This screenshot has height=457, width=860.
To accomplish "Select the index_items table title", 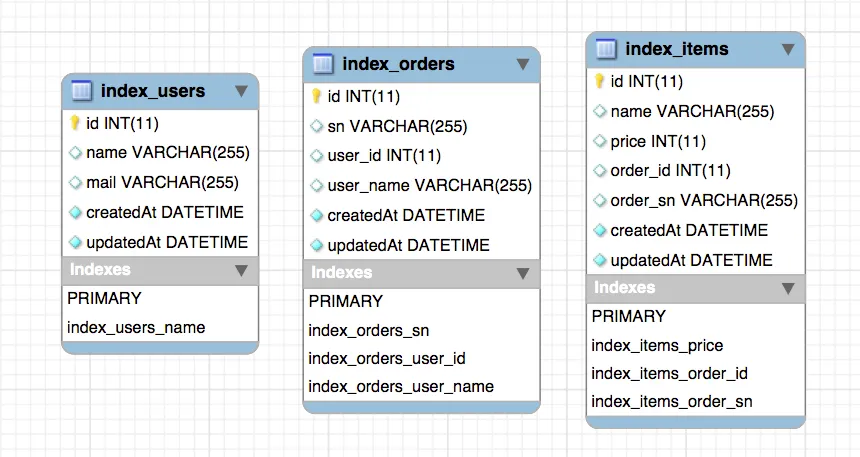I will tap(677, 49).
